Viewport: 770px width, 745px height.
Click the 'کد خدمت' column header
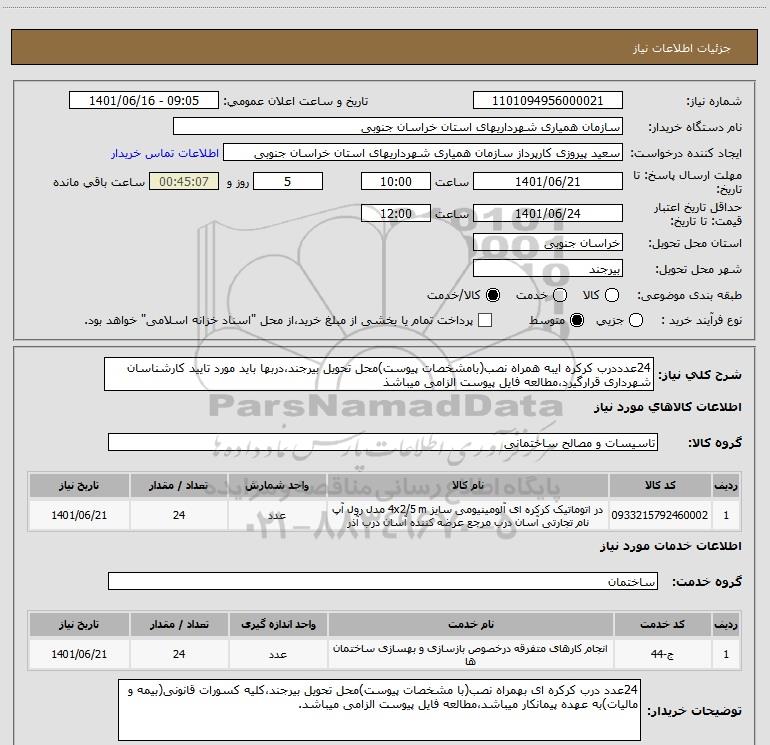[x=662, y=624]
